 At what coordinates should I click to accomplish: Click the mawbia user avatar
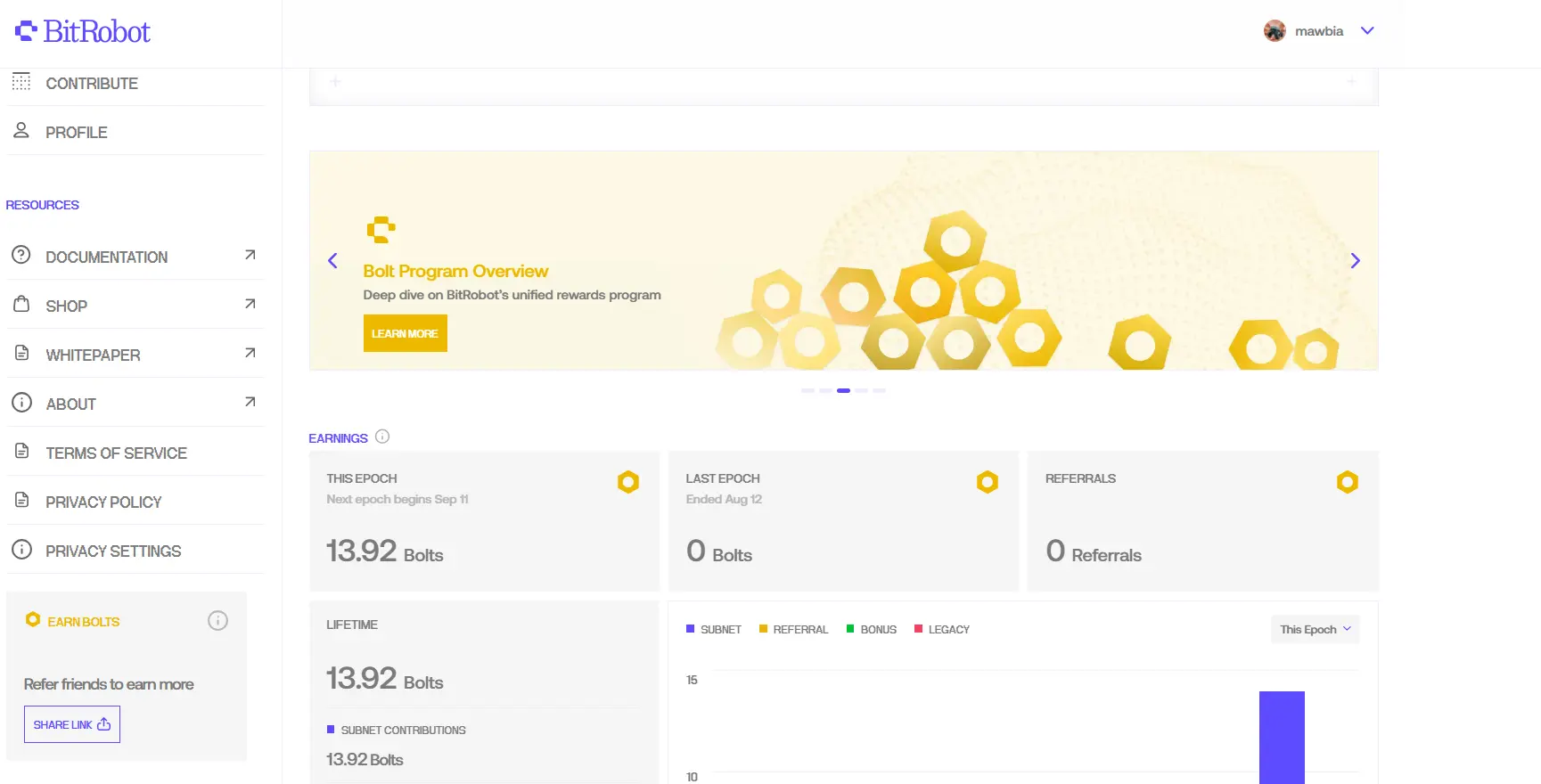1275,31
